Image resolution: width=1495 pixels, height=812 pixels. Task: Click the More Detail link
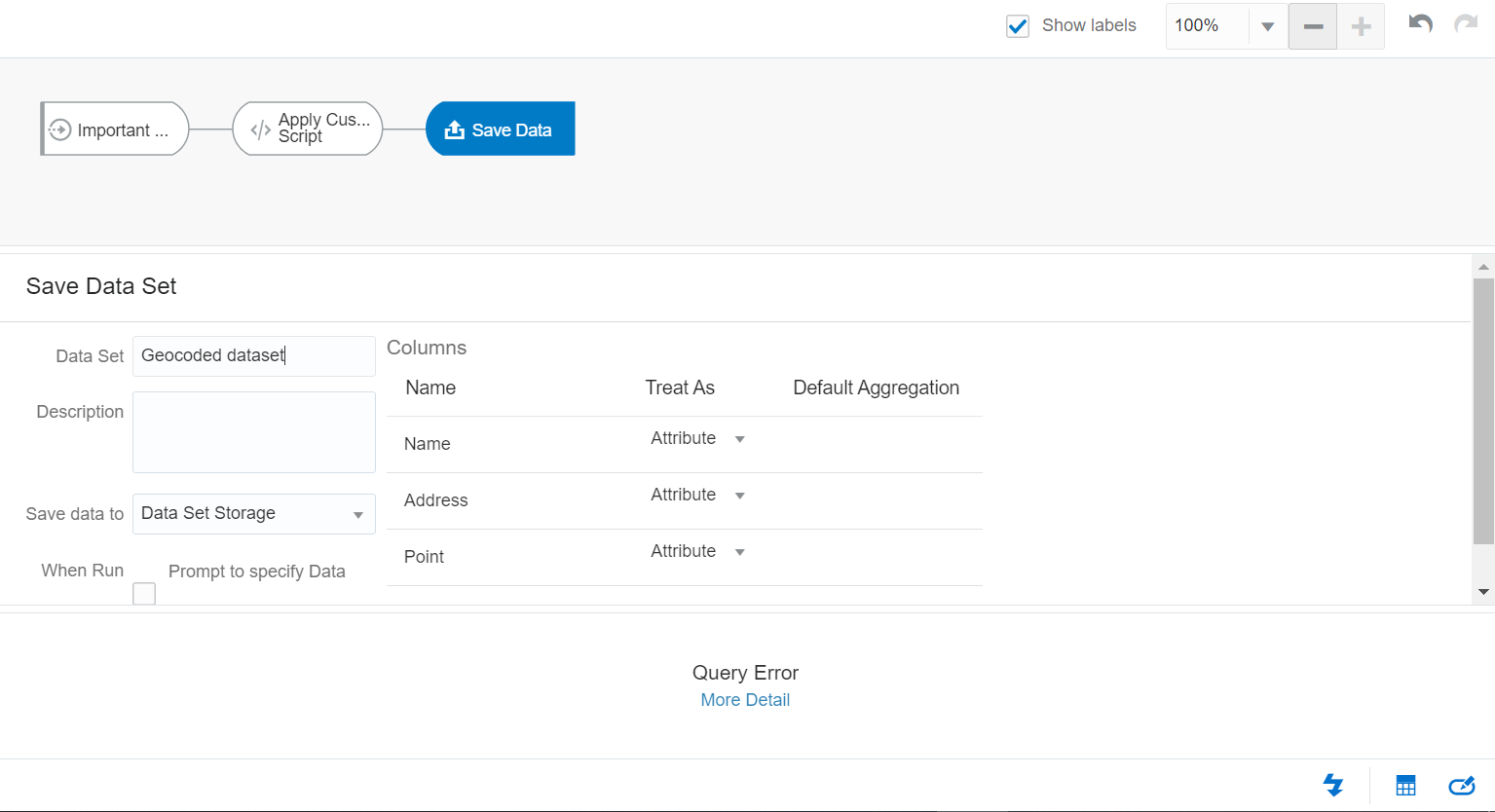coord(745,699)
